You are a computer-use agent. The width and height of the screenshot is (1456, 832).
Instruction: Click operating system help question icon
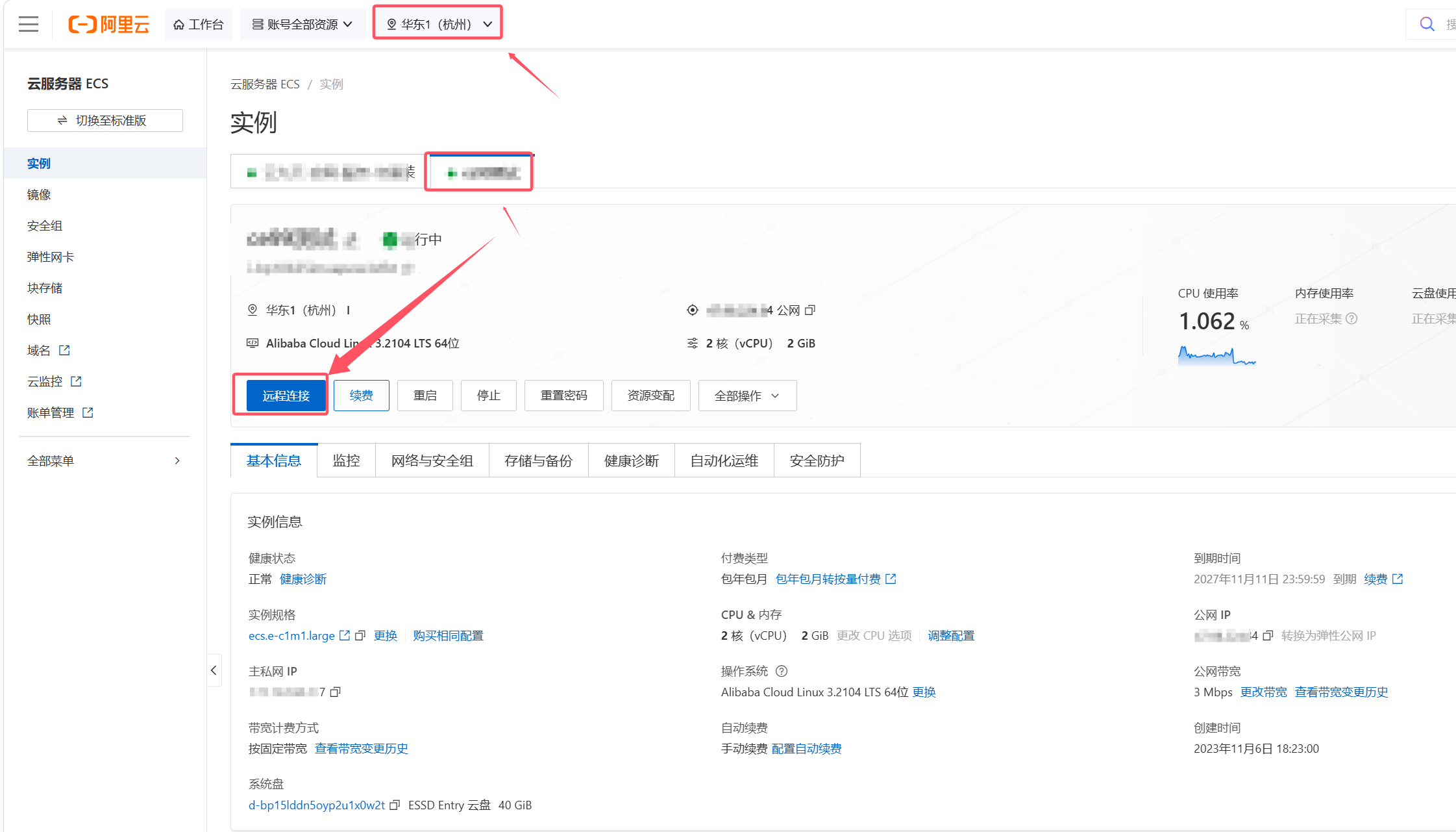782,671
